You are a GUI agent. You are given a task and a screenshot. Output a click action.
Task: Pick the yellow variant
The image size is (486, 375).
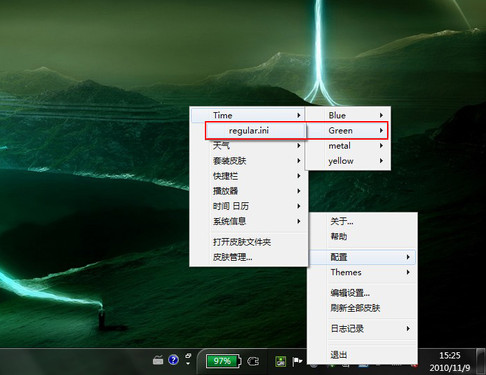click(348, 161)
